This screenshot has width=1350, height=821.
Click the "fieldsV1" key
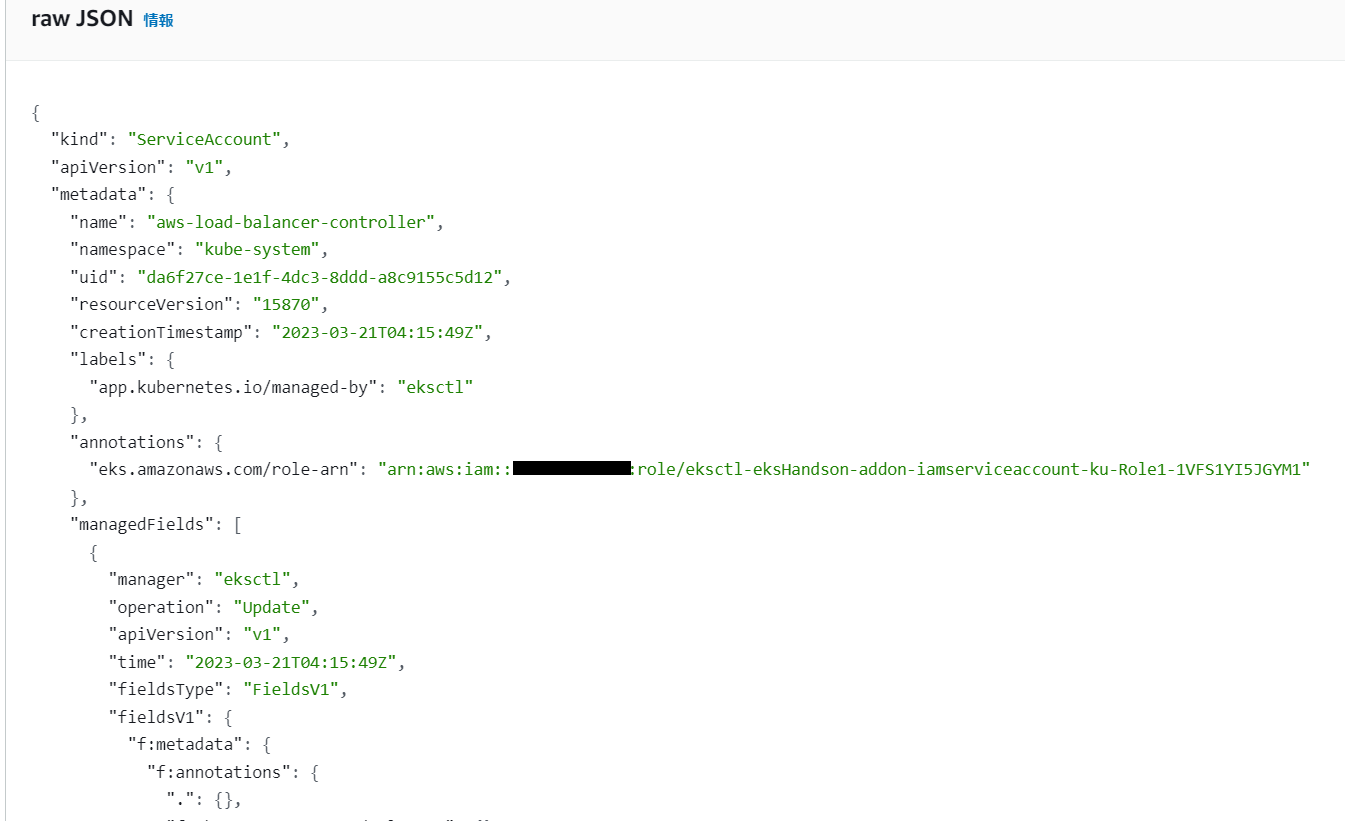[157, 717]
